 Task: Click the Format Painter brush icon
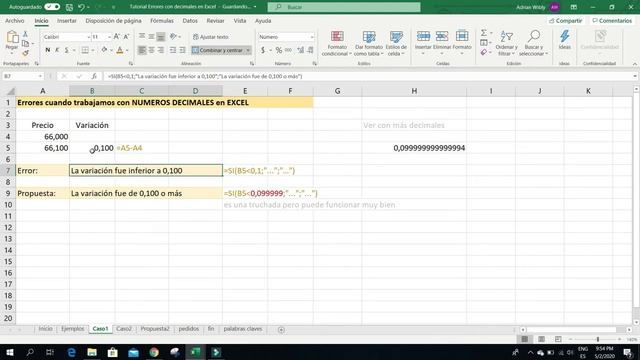point(25,53)
